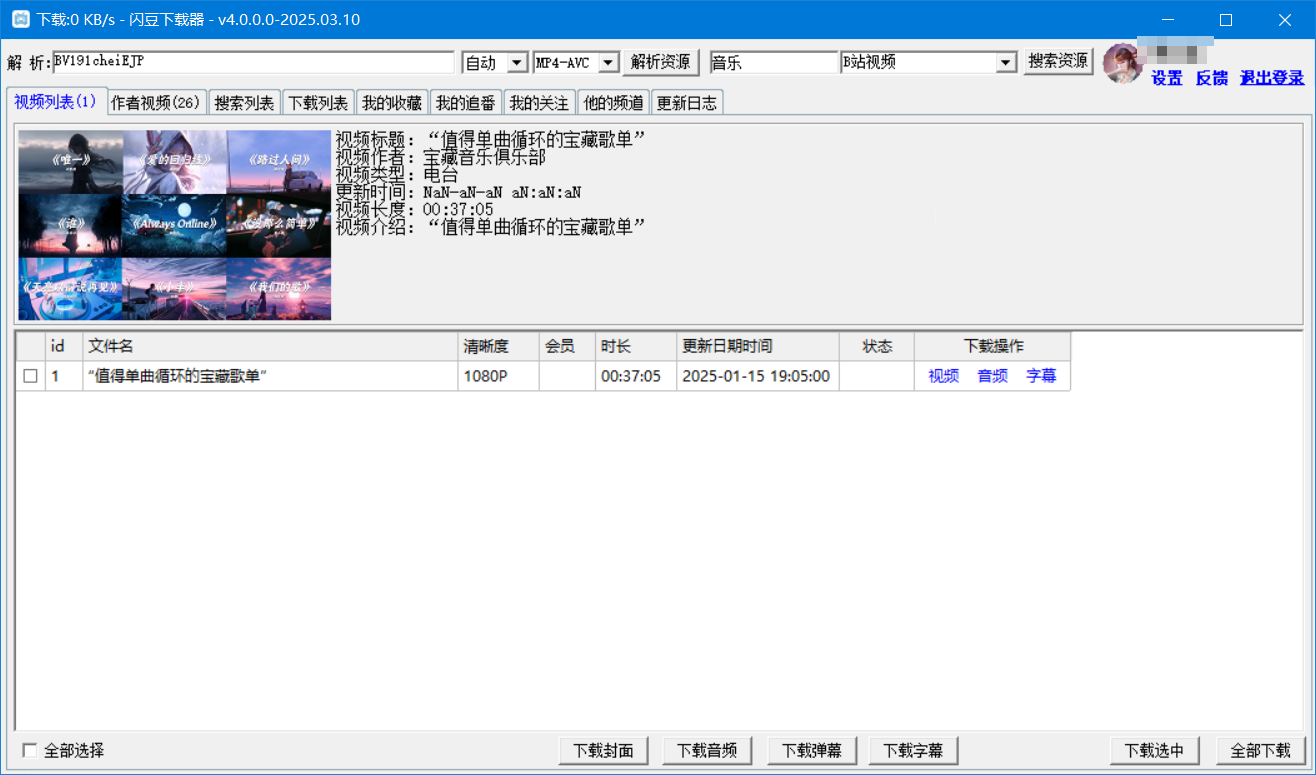Click the 搜索资源 button
The height and width of the screenshot is (775, 1316).
point(1058,61)
